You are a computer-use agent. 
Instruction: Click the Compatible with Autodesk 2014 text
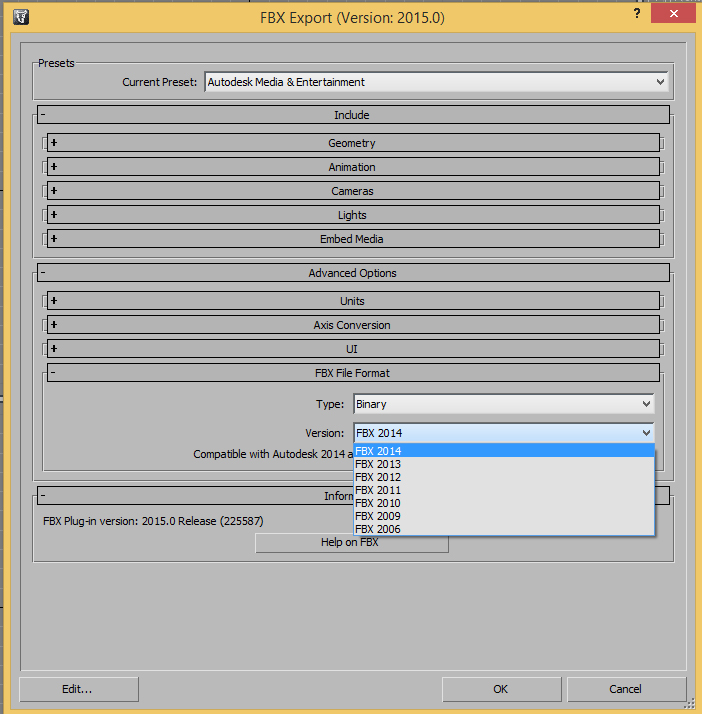[x=273, y=454]
